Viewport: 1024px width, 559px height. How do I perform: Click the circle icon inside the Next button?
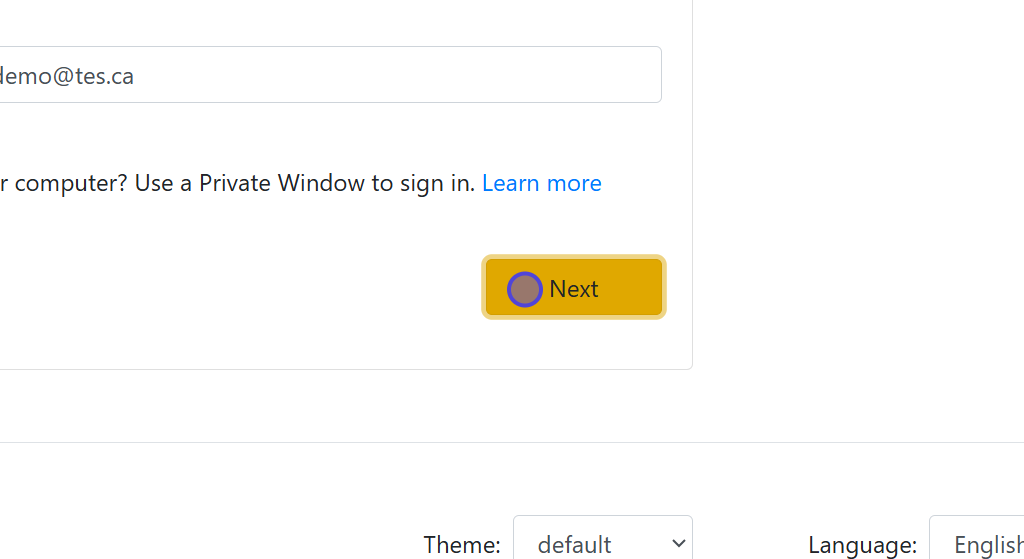(525, 289)
